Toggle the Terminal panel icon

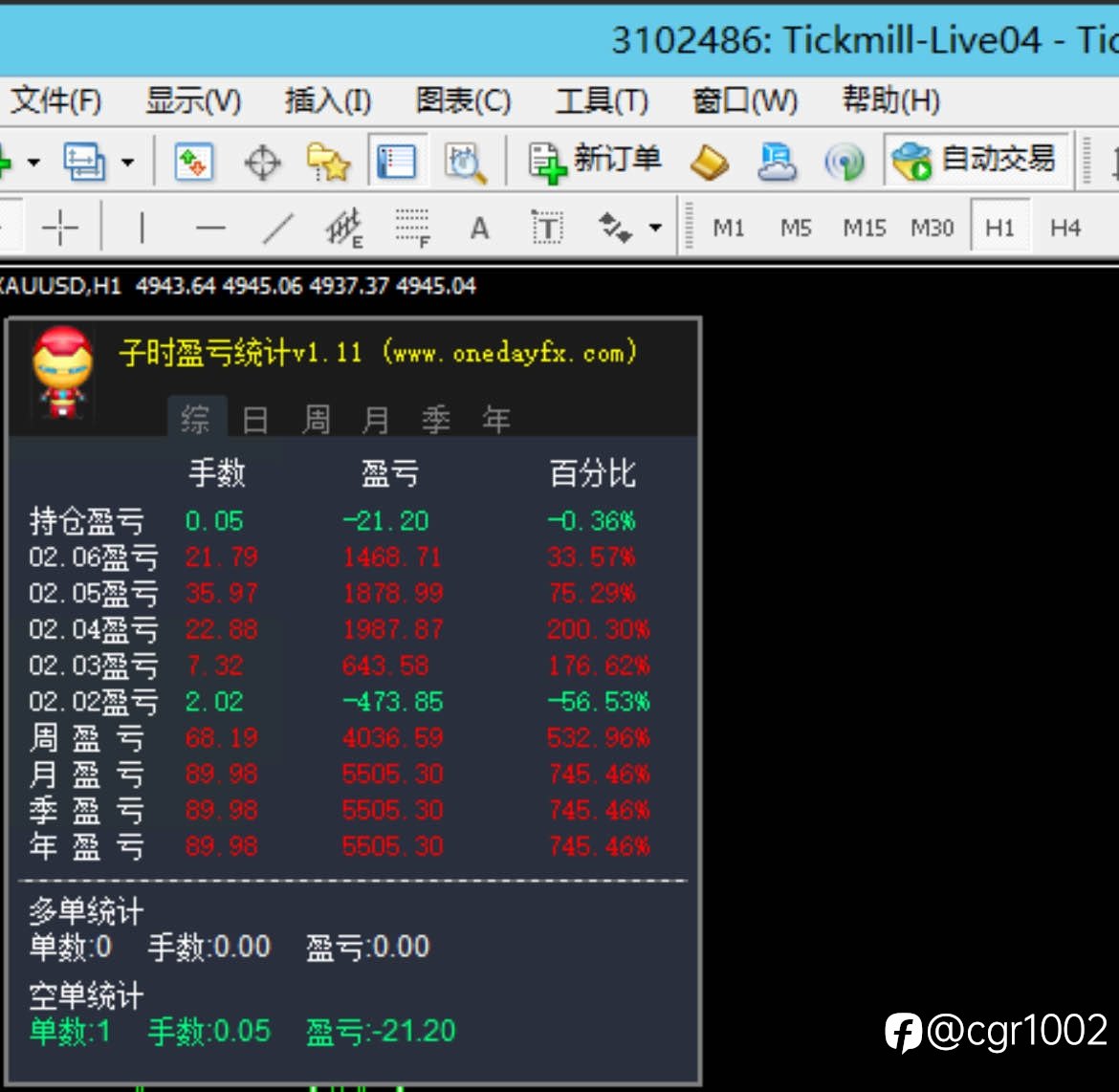point(398,162)
